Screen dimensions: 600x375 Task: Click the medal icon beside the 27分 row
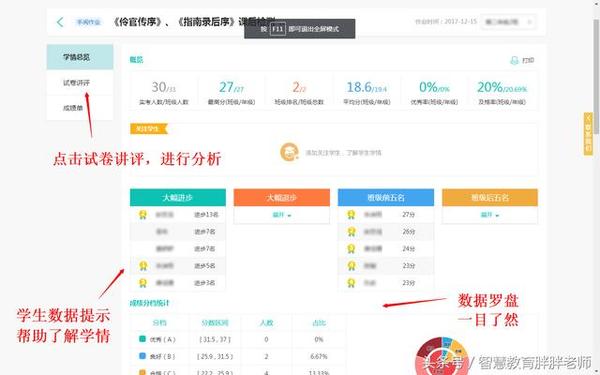(351, 215)
